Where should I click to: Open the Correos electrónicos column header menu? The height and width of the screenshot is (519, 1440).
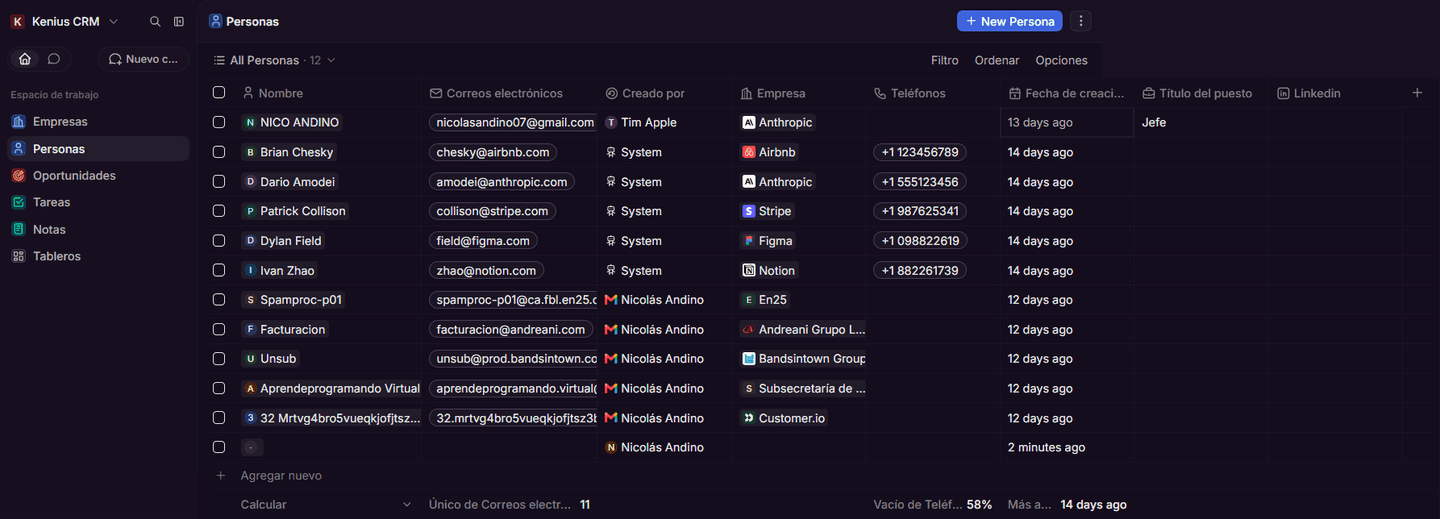point(509,93)
